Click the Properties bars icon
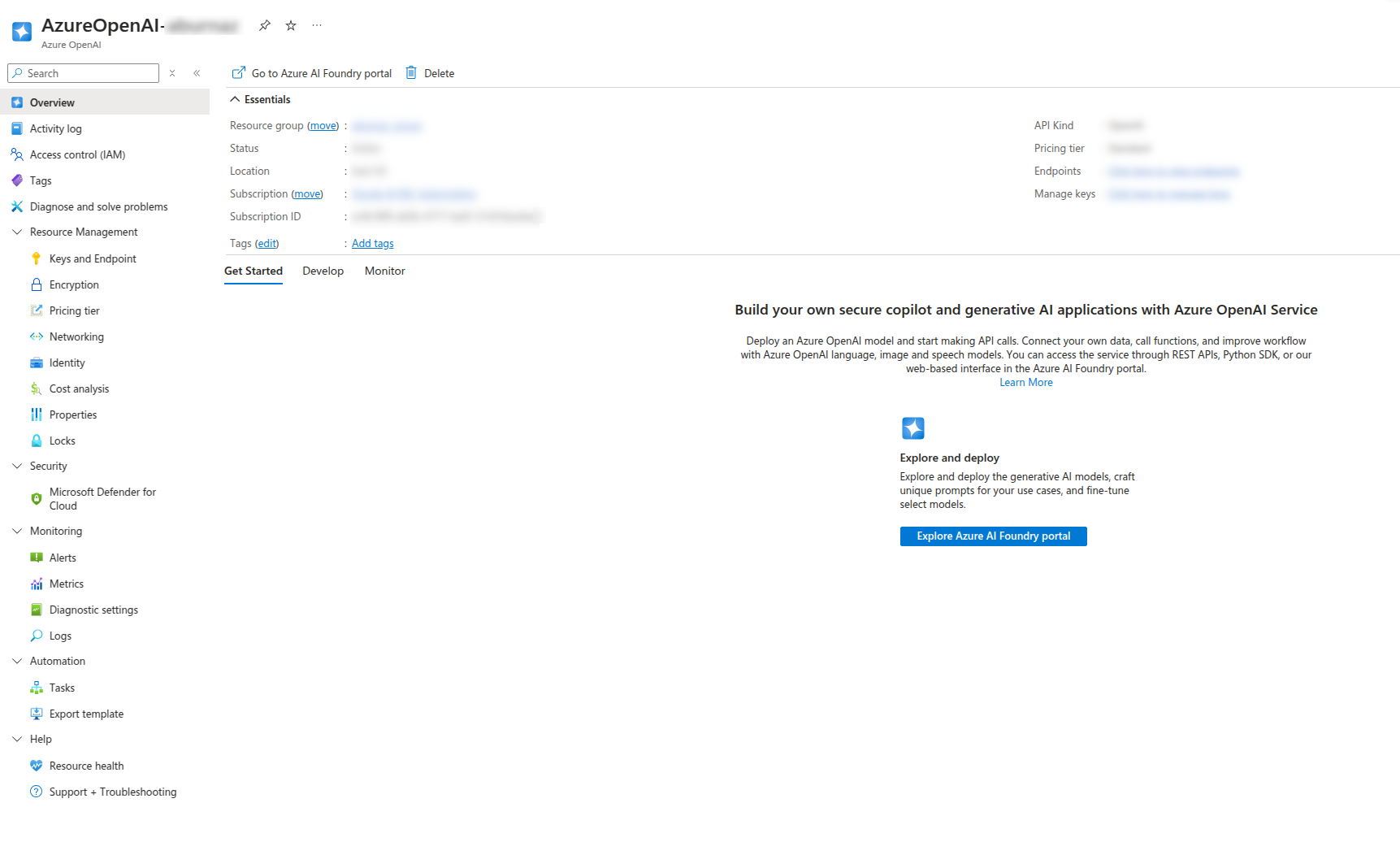The height and width of the screenshot is (842, 1400). tap(37, 414)
